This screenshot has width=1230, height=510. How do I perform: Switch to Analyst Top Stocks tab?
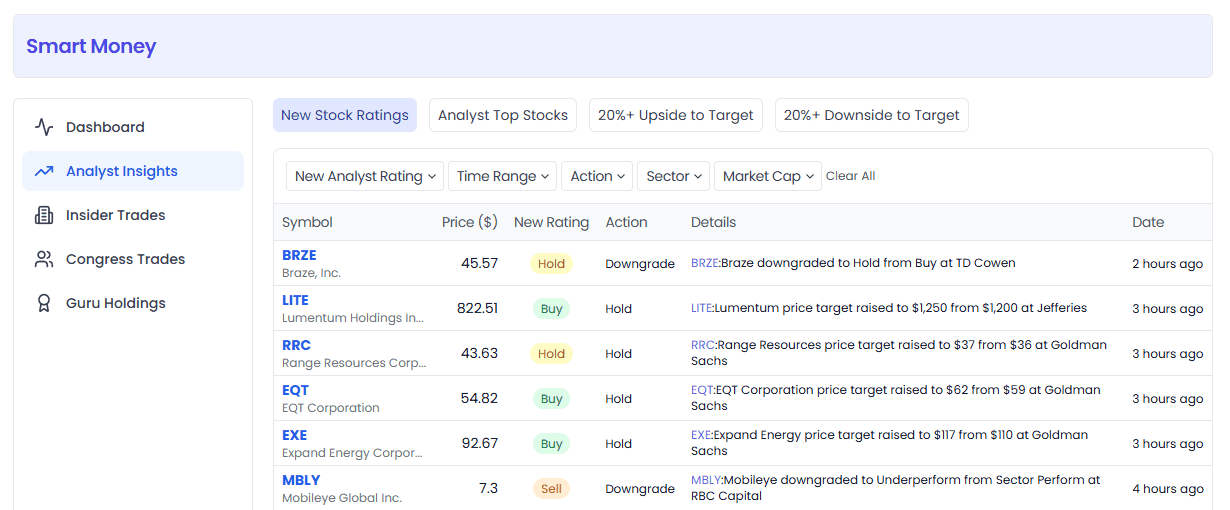(503, 115)
